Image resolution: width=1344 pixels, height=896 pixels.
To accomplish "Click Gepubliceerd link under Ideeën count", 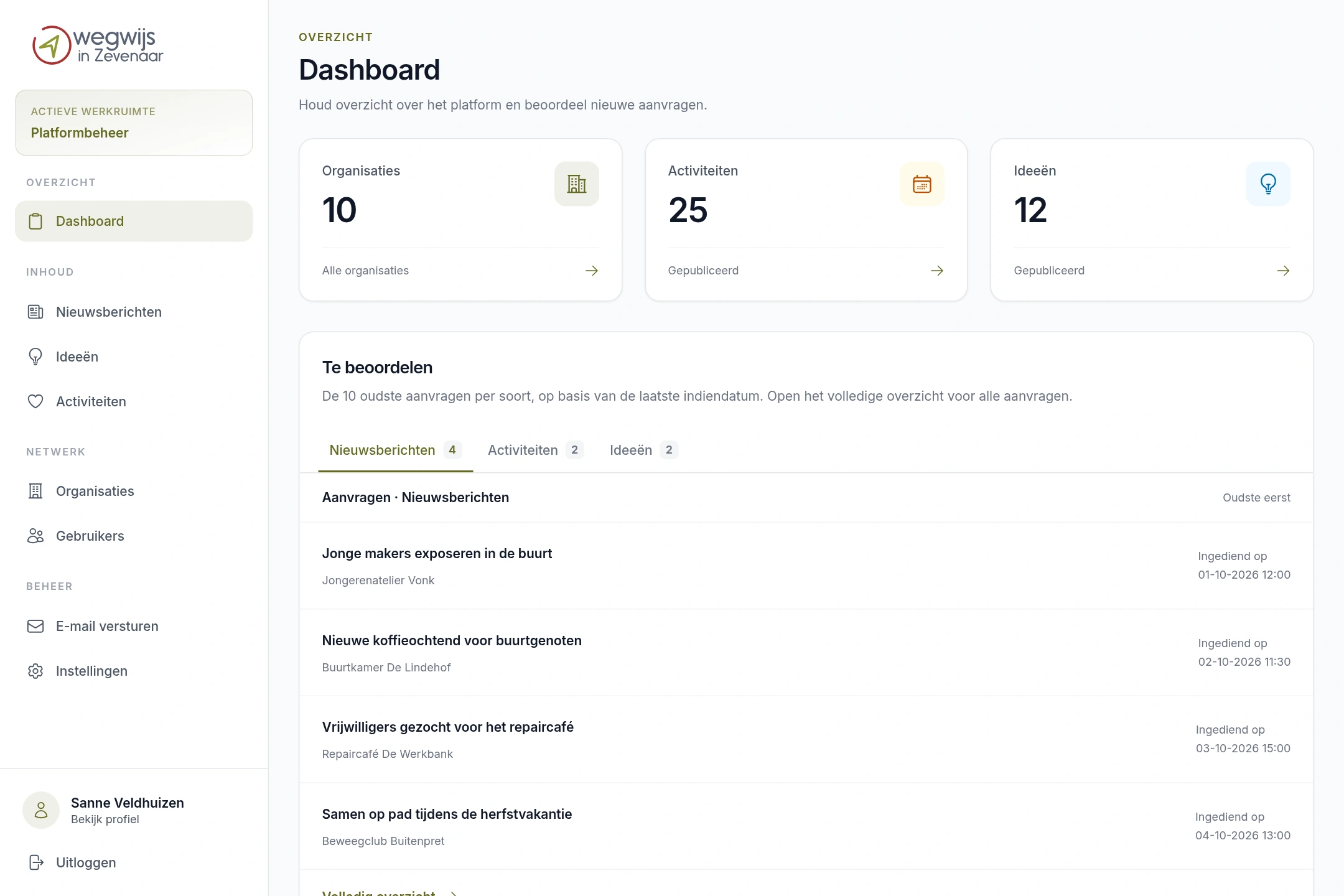I will [1049, 271].
